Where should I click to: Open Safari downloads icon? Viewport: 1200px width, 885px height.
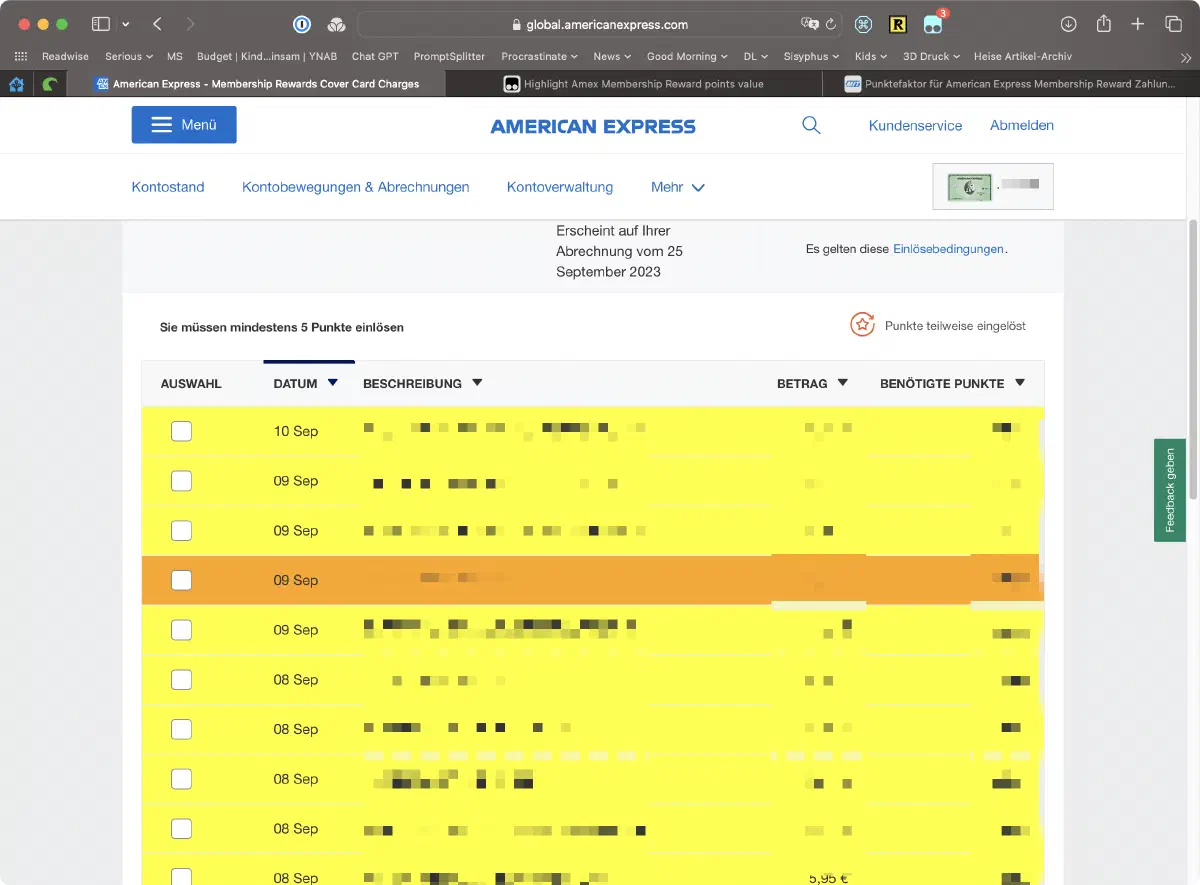(x=1068, y=24)
